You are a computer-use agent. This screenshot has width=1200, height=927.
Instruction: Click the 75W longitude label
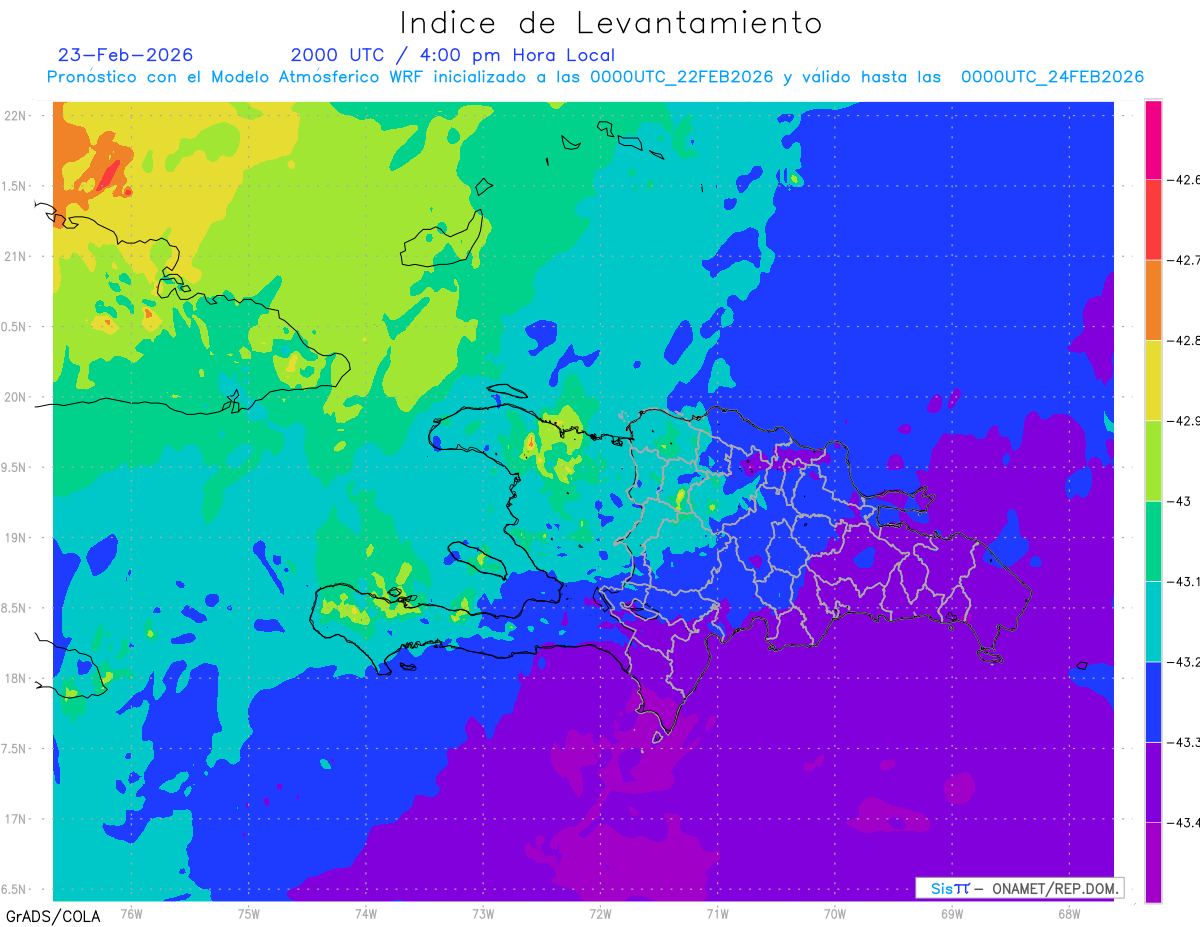pos(249,912)
